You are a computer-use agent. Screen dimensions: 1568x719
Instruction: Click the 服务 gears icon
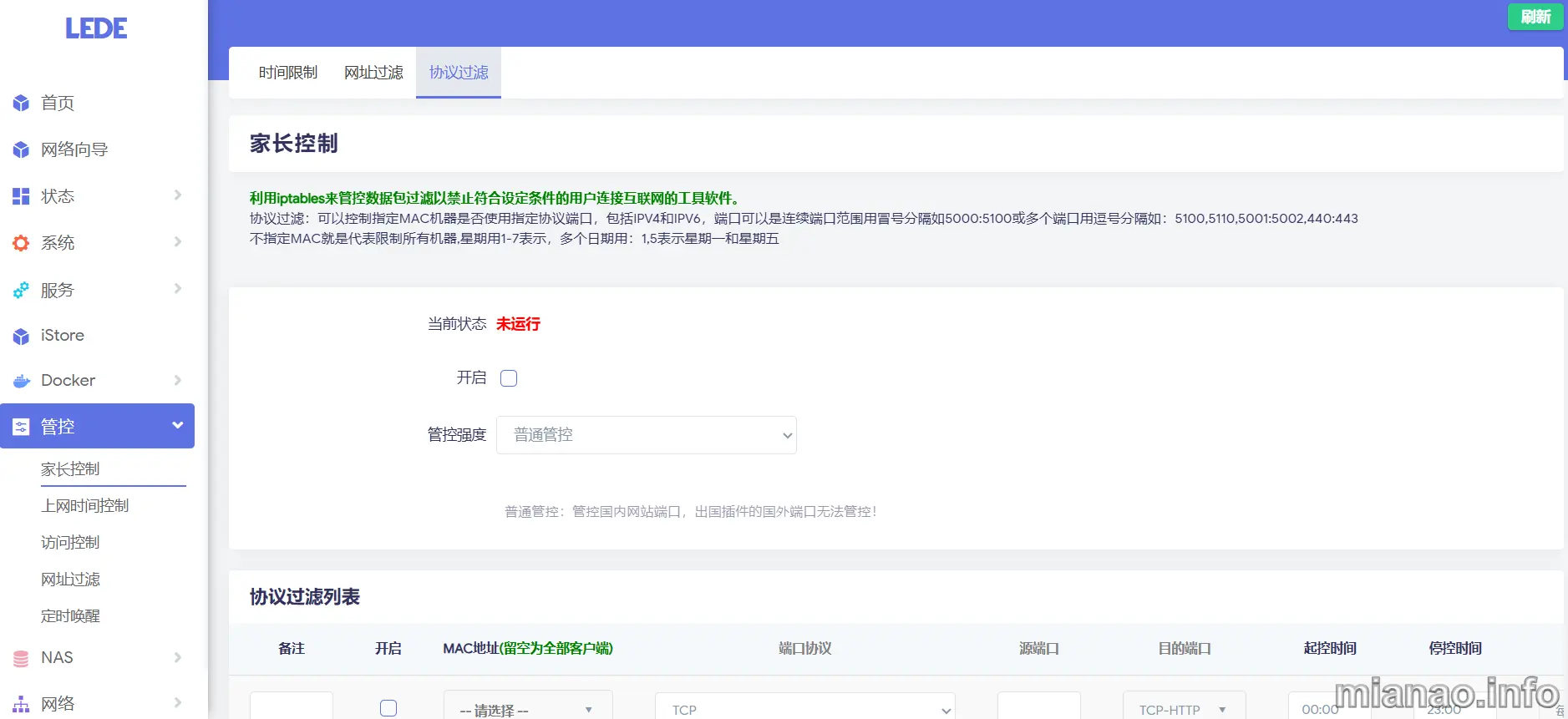(x=21, y=291)
